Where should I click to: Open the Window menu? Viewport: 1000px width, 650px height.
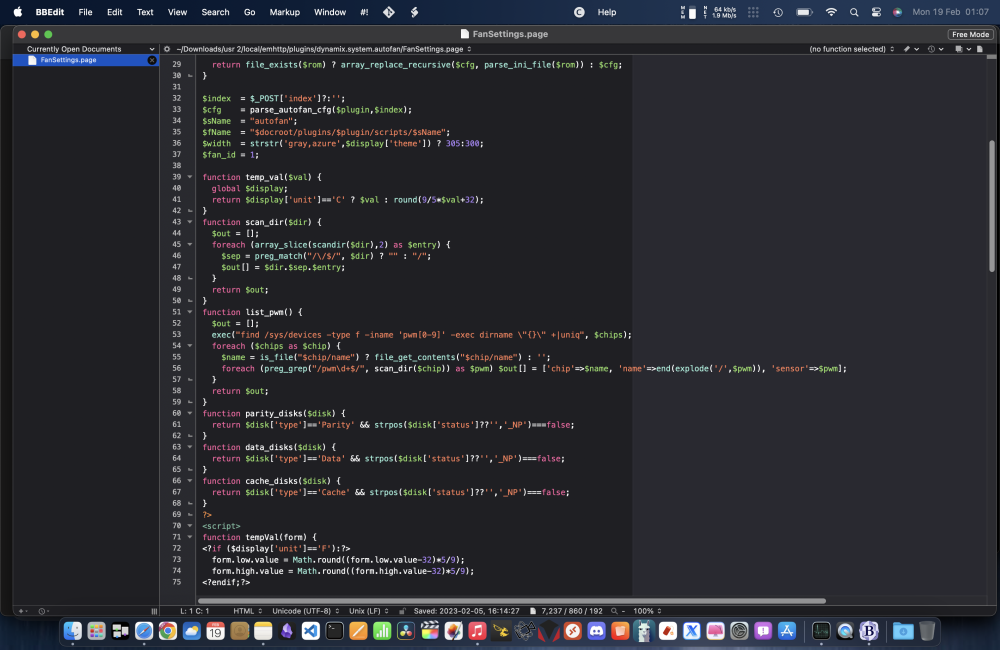(x=330, y=12)
